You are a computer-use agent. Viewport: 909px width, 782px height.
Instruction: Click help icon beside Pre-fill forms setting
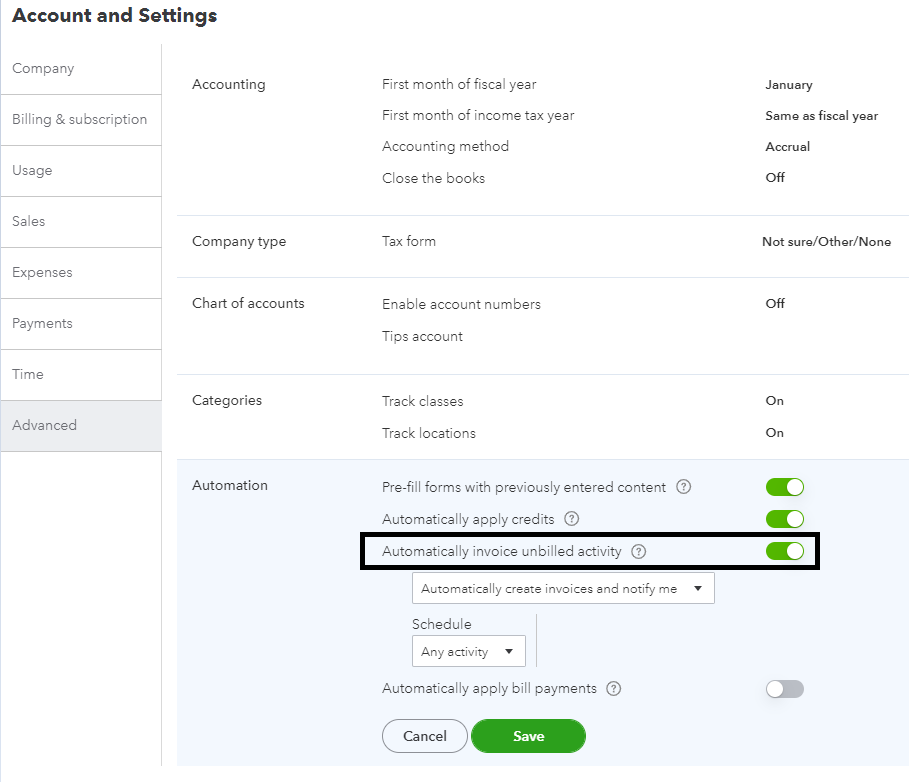click(x=683, y=488)
